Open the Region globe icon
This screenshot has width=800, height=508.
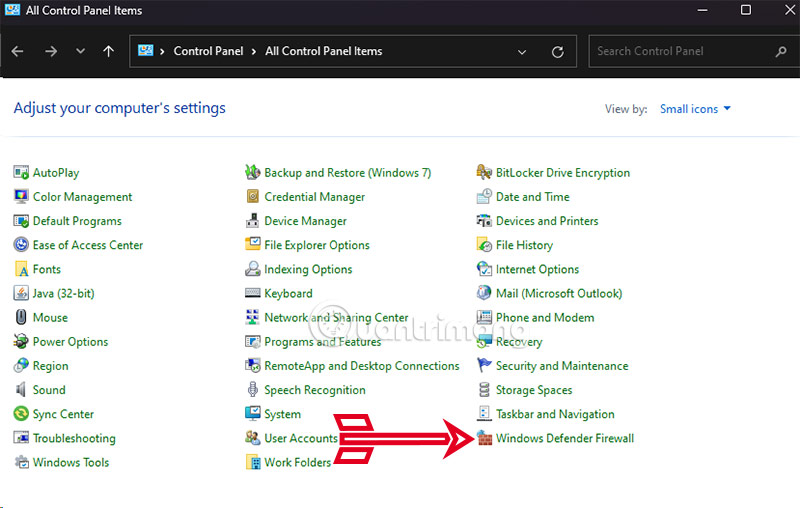pyautogui.click(x=21, y=365)
